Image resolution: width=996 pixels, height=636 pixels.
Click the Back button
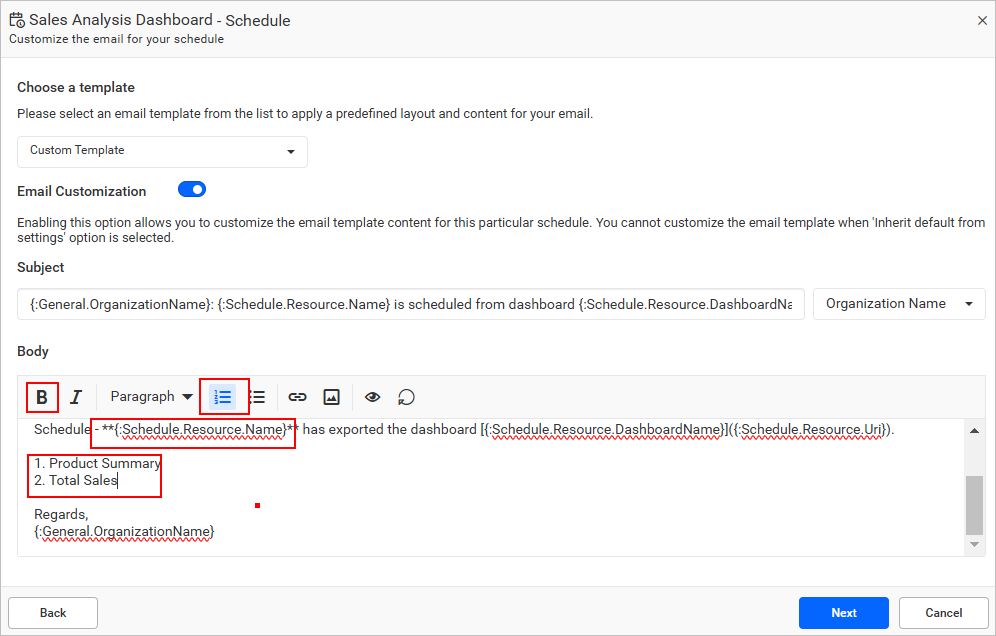[53, 613]
